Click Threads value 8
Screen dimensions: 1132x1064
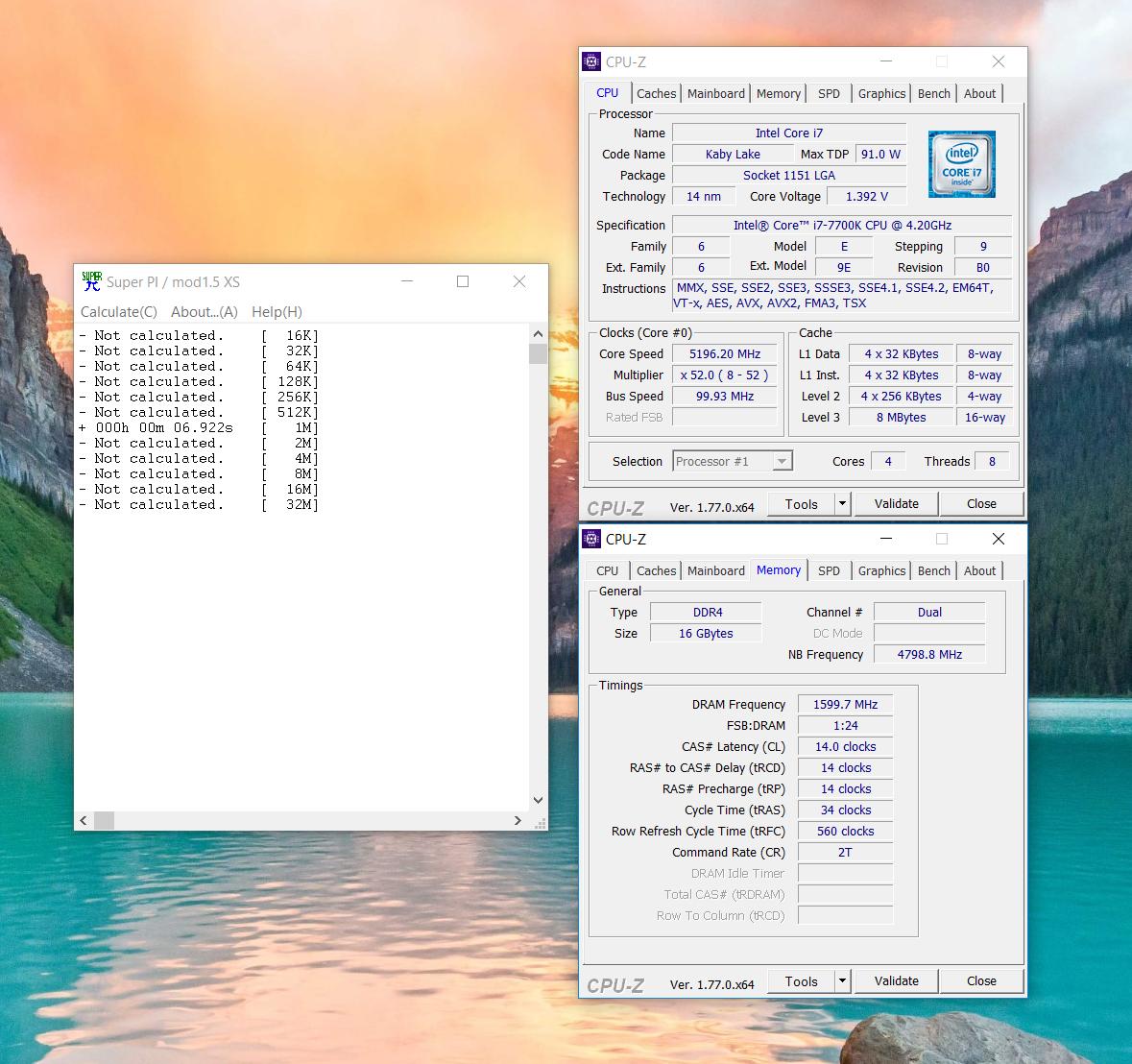[x=992, y=461]
